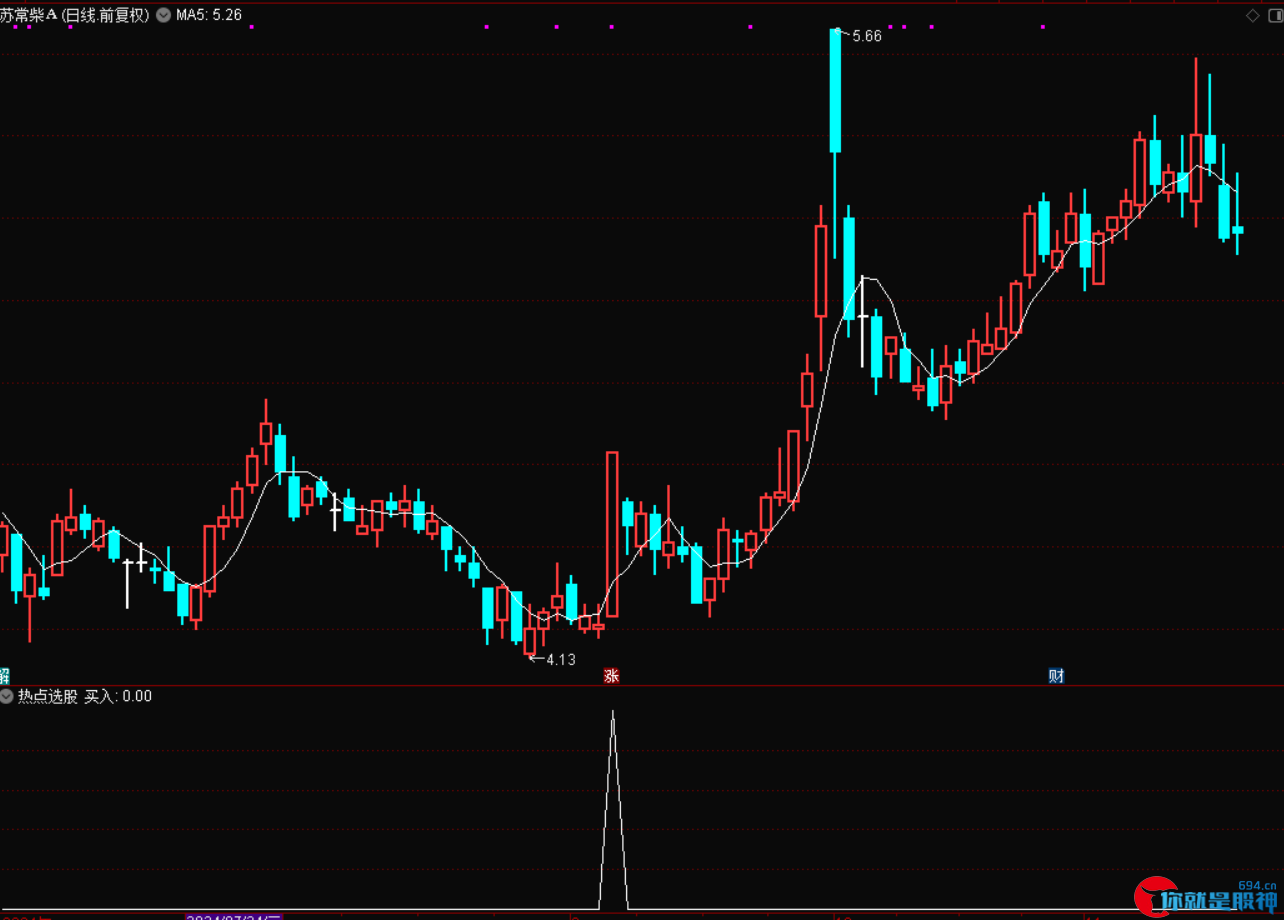Click the 热点选股 indicator name
The width and height of the screenshot is (1284, 920).
[x=47, y=696]
